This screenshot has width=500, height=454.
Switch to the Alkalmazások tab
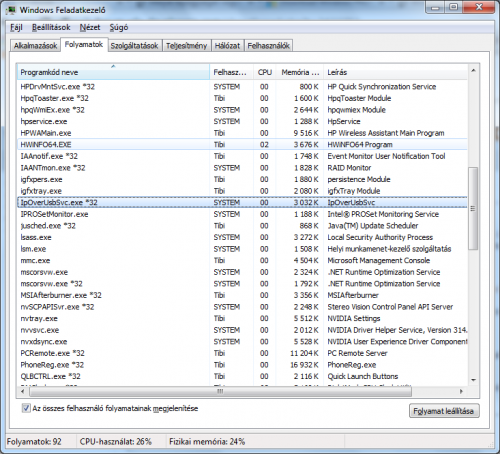click(35, 46)
